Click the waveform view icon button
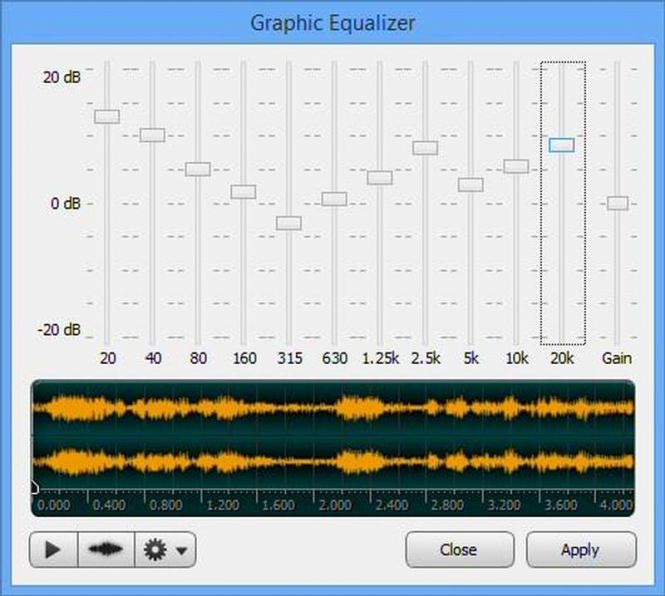 pos(106,550)
